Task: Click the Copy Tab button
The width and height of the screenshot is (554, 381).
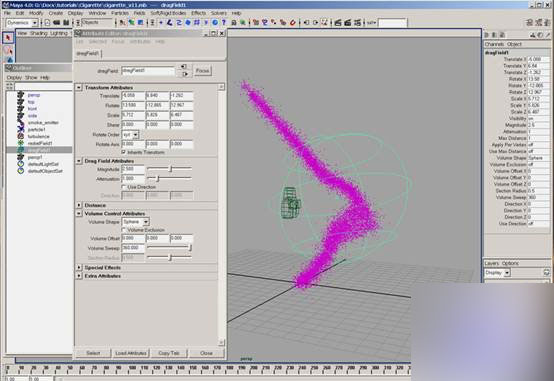Action: (x=169, y=353)
